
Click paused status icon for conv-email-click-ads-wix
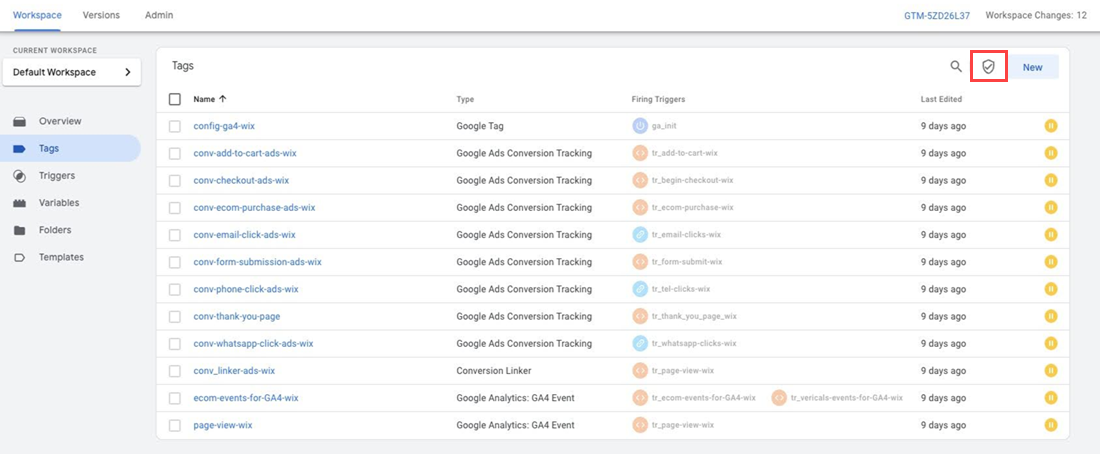[1050, 234]
